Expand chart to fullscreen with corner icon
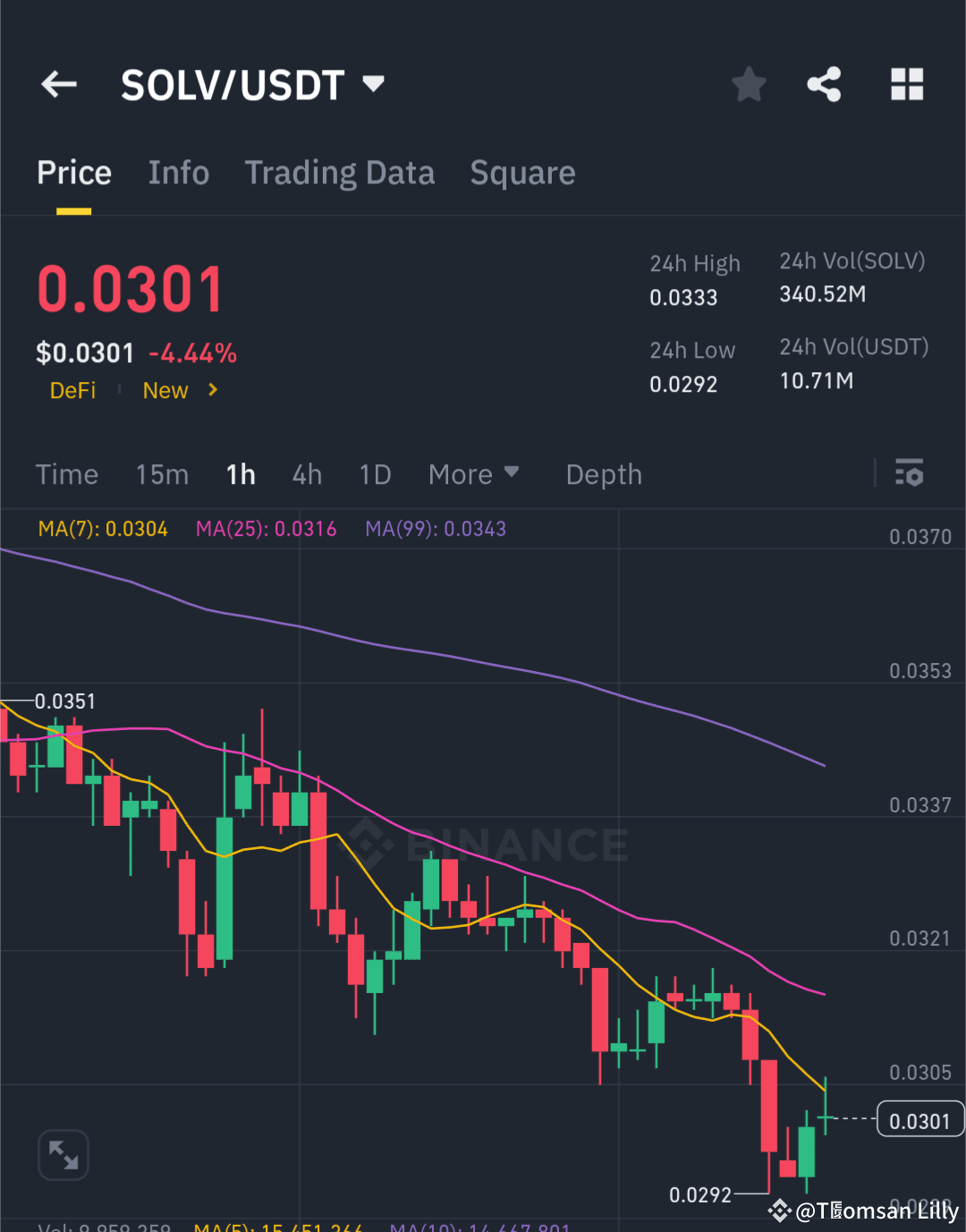 pos(64,1154)
